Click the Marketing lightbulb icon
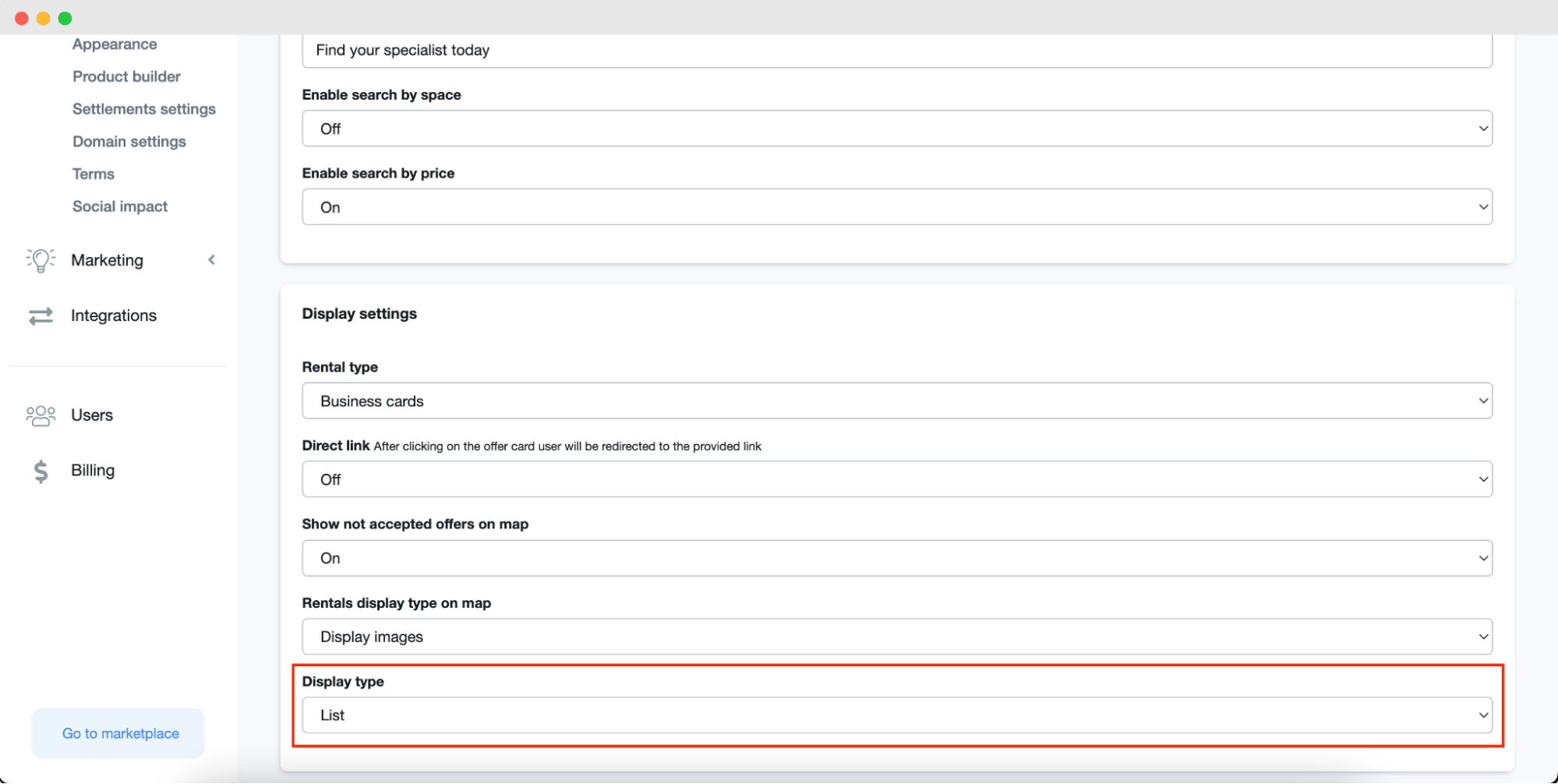The width and height of the screenshot is (1558, 784). [41, 260]
